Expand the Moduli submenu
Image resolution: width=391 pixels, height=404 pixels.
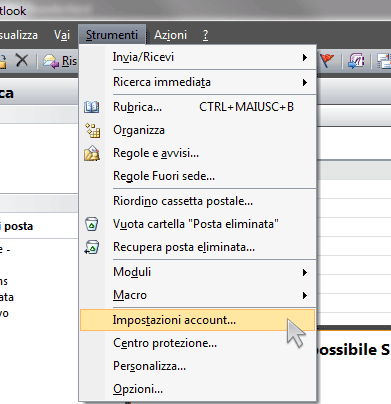(x=198, y=272)
